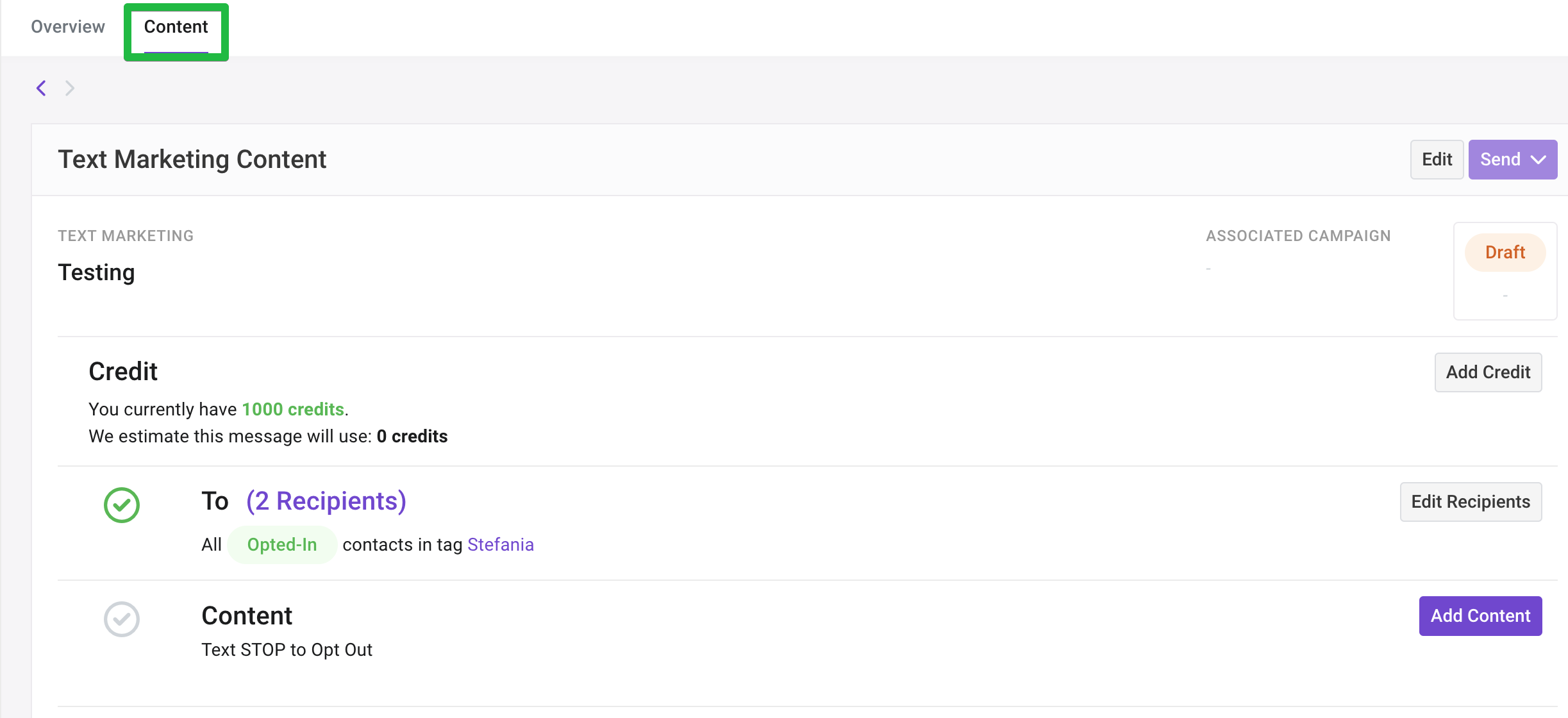This screenshot has width=1568, height=718.
Task: Click the 1000 credits green text
Action: tap(293, 410)
